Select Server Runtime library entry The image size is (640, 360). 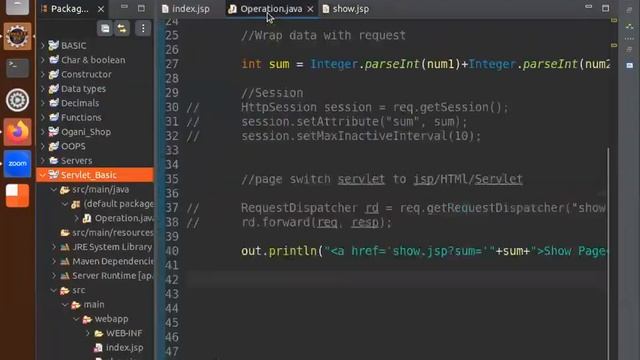(107, 276)
